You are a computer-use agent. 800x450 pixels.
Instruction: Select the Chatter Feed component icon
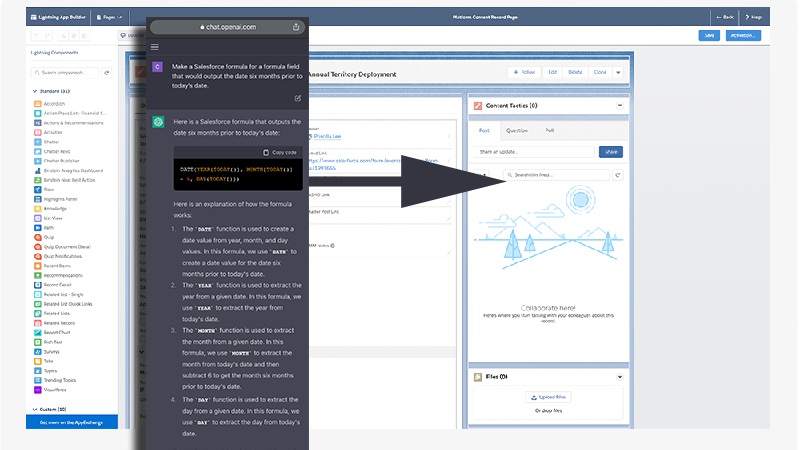tap(37, 152)
